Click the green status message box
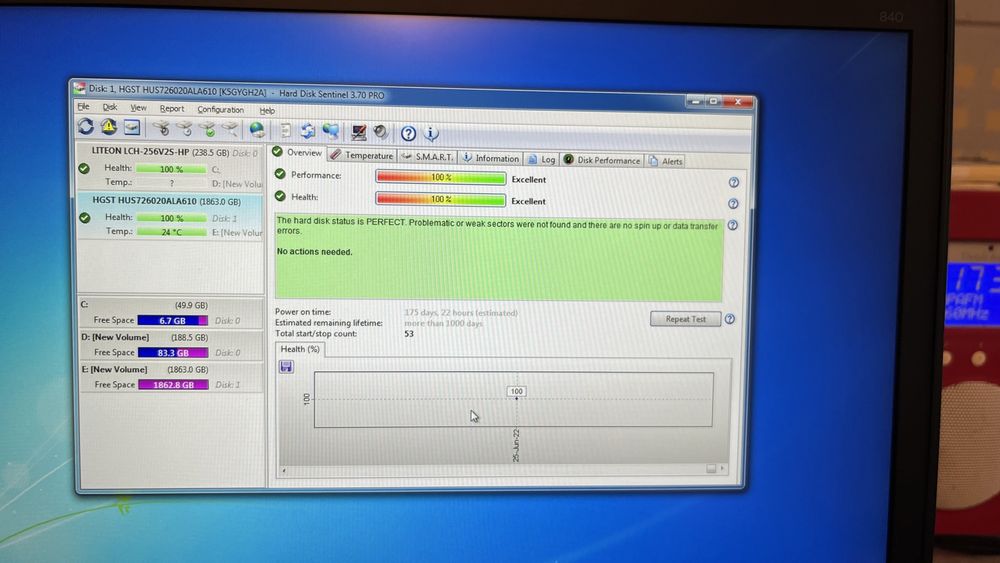Viewport: 1000px width, 563px height. (499, 258)
